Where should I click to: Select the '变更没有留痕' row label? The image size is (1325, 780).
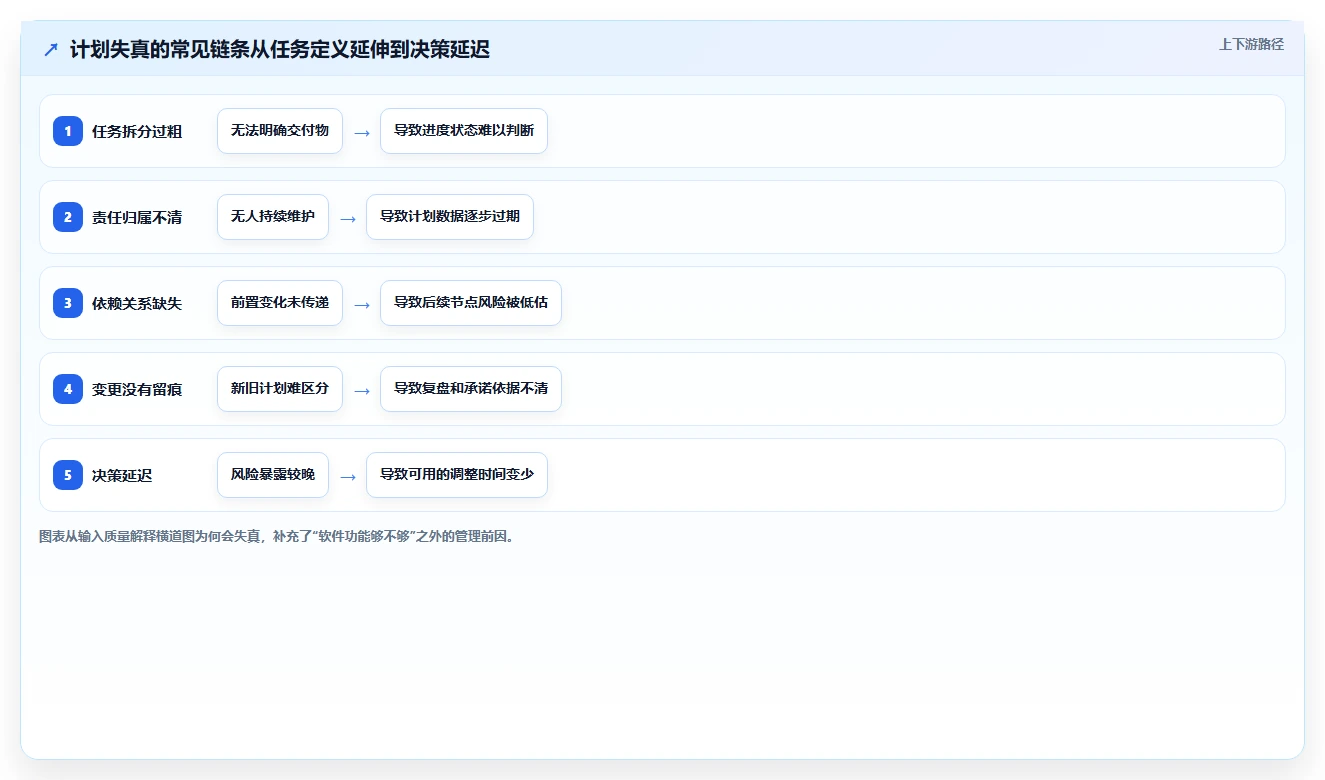pos(137,389)
